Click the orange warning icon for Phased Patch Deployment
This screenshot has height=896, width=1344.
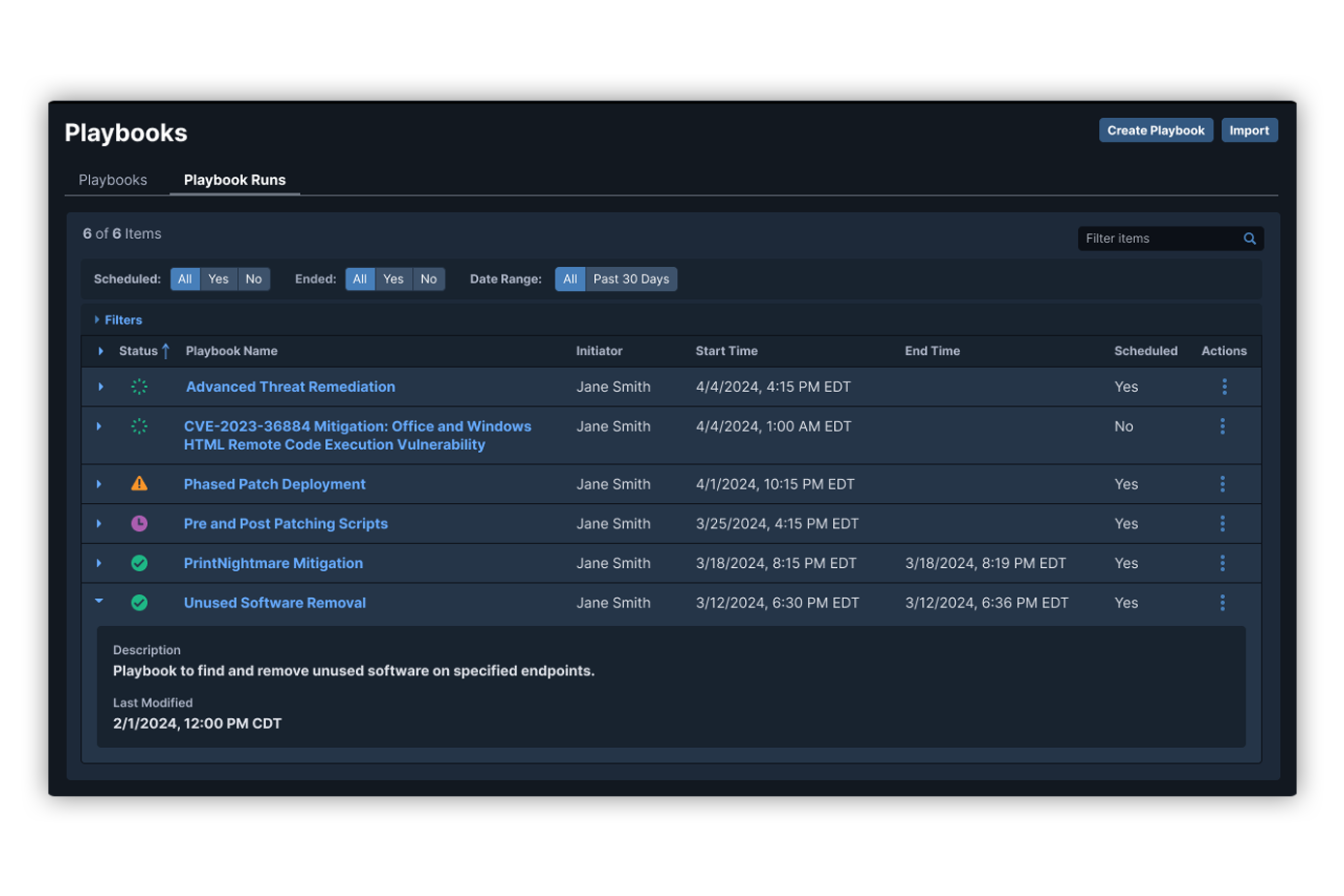139,483
